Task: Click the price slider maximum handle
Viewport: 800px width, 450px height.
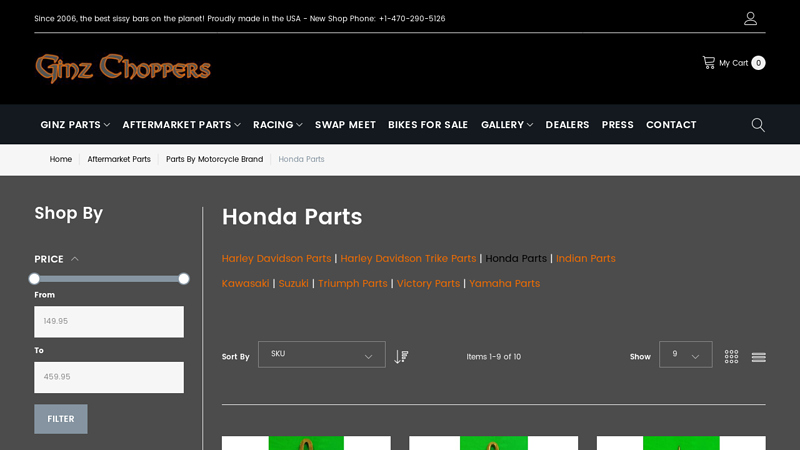Action: 184,279
